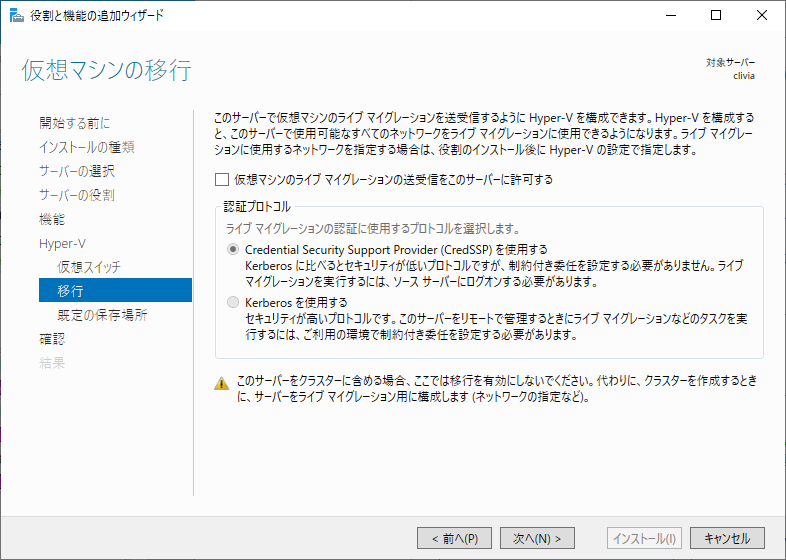The width and height of the screenshot is (786, 560).
Task: Click the 対象サーバー label
Action: pyautogui.click(x=730, y=63)
